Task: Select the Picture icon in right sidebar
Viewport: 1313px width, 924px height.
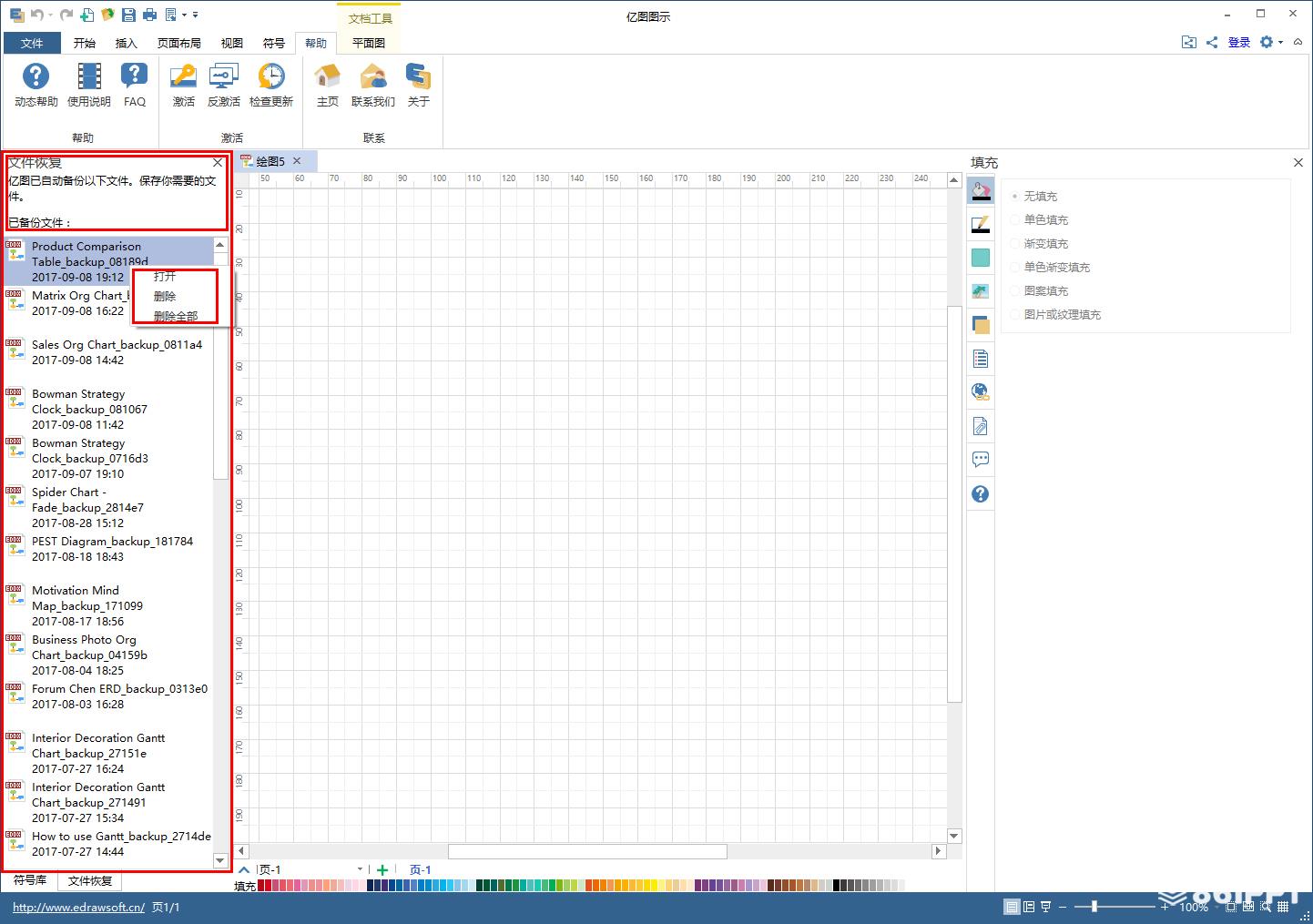Action: pos(981,291)
